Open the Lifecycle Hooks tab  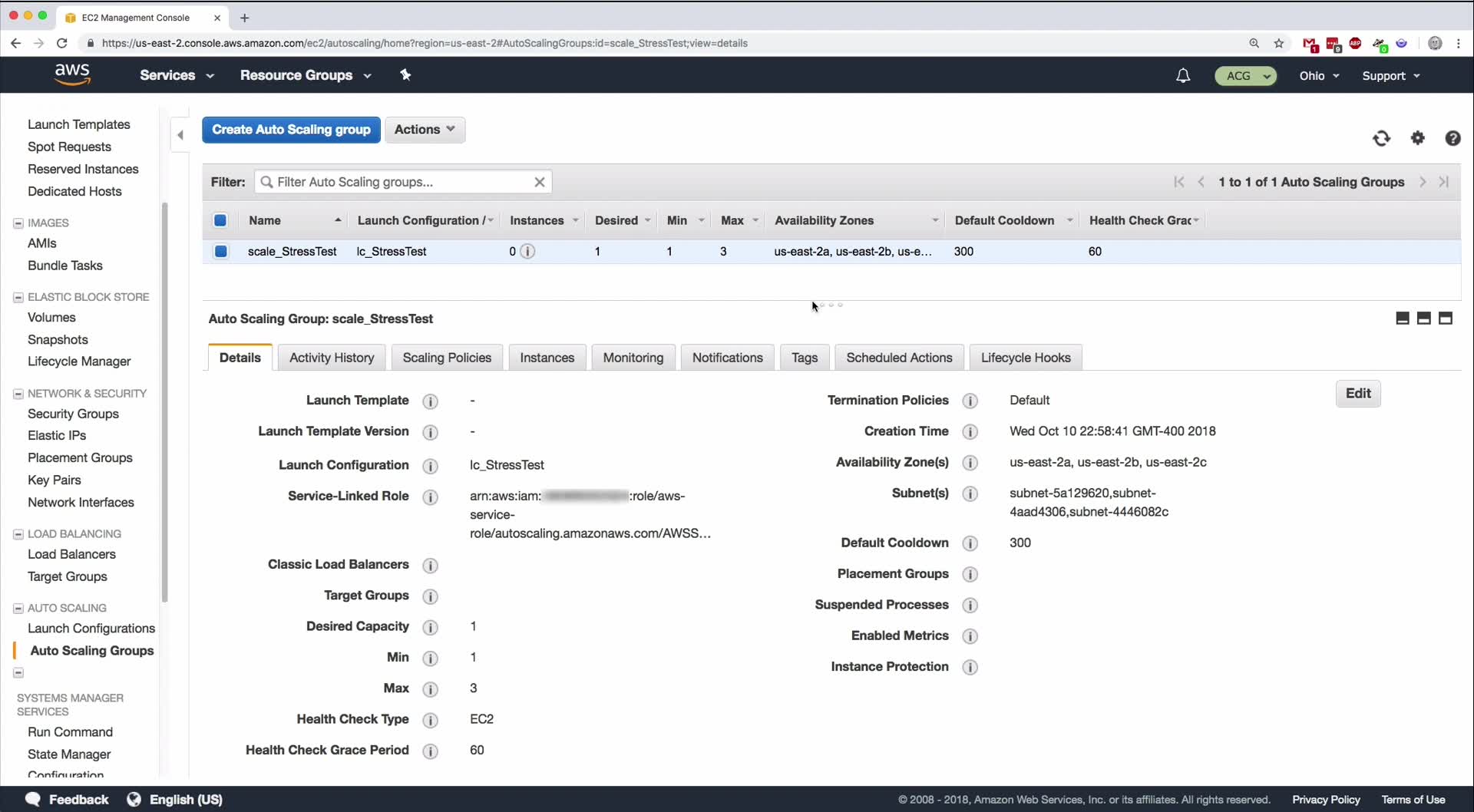click(1026, 358)
